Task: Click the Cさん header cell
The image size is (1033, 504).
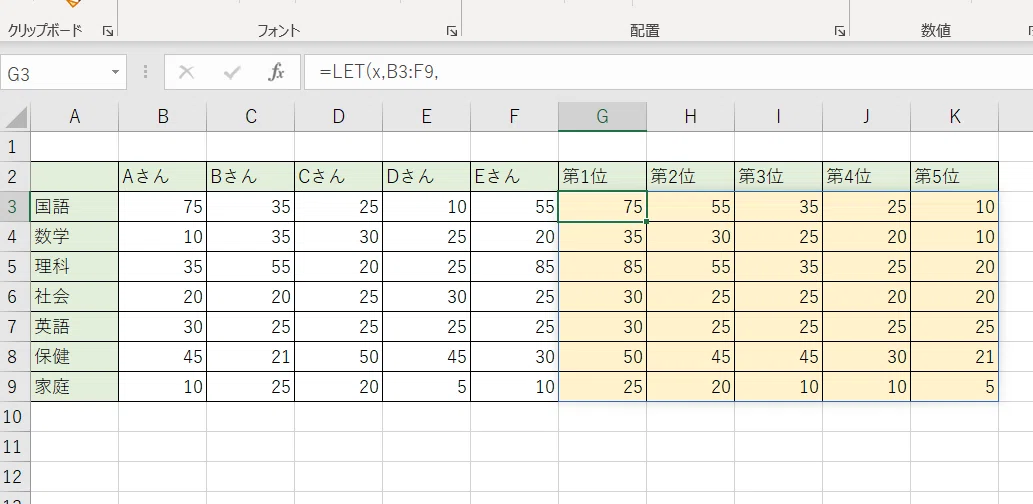Action: (x=339, y=177)
